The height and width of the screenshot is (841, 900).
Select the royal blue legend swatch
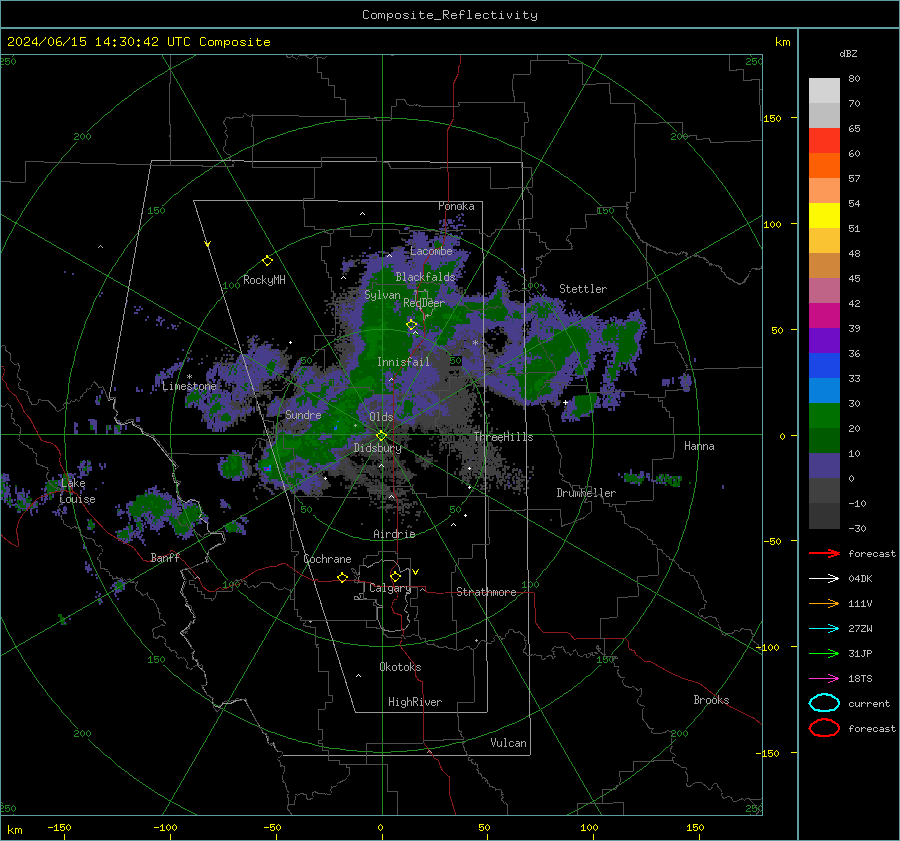[x=824, y=366]
